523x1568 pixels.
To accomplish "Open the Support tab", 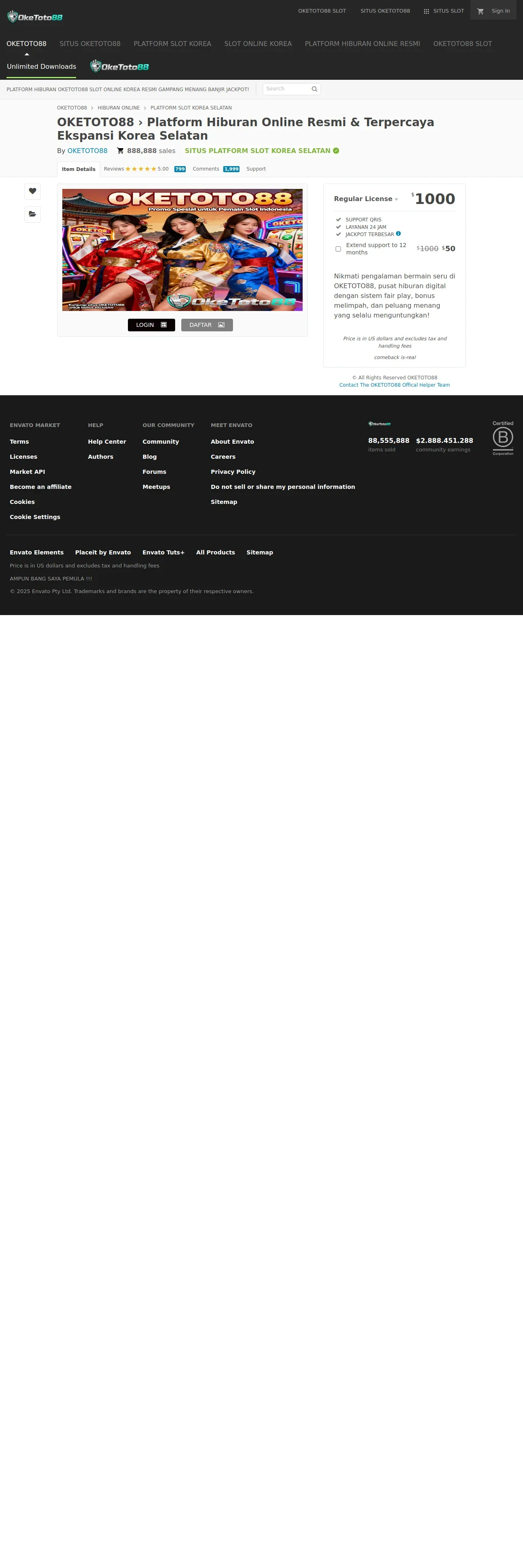I will pos(256,169).
